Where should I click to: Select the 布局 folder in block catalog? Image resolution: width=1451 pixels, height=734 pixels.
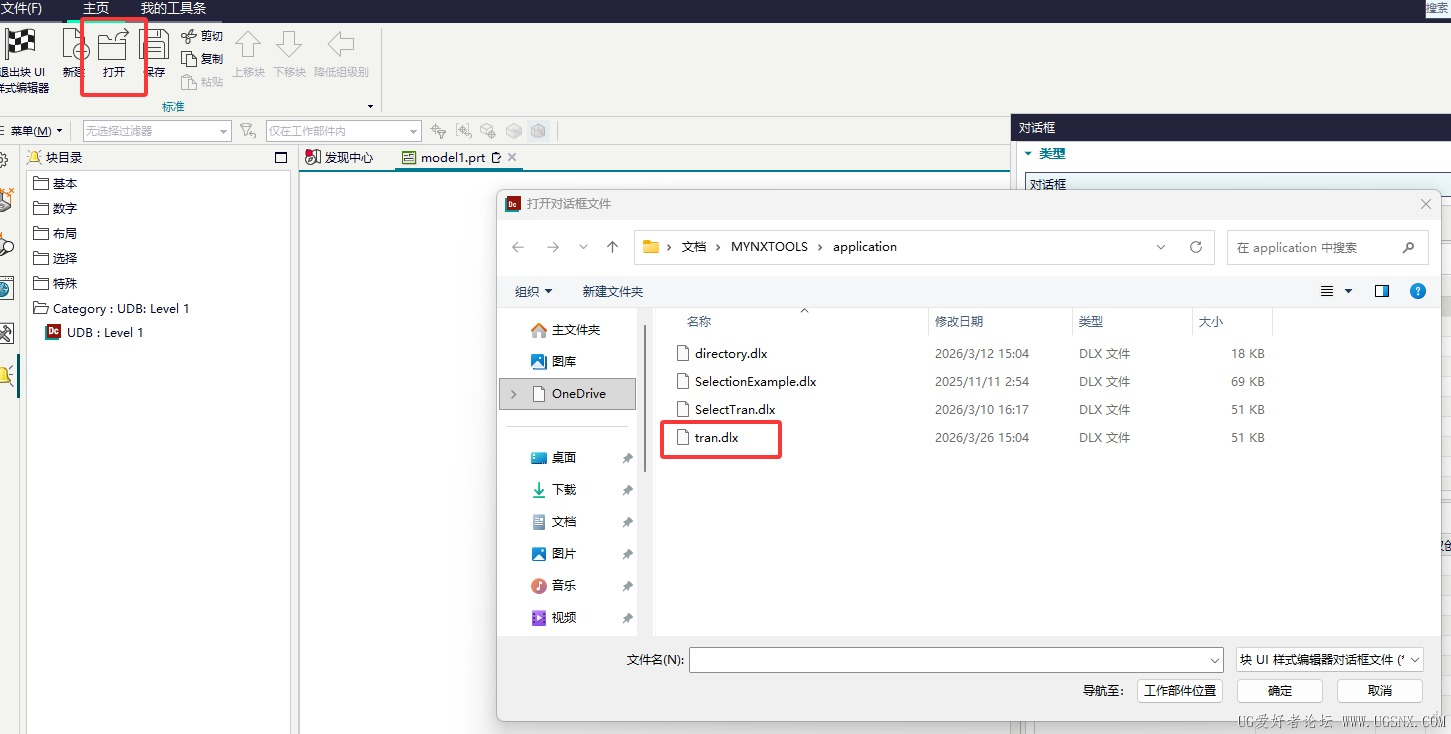(x=64, y=233)
